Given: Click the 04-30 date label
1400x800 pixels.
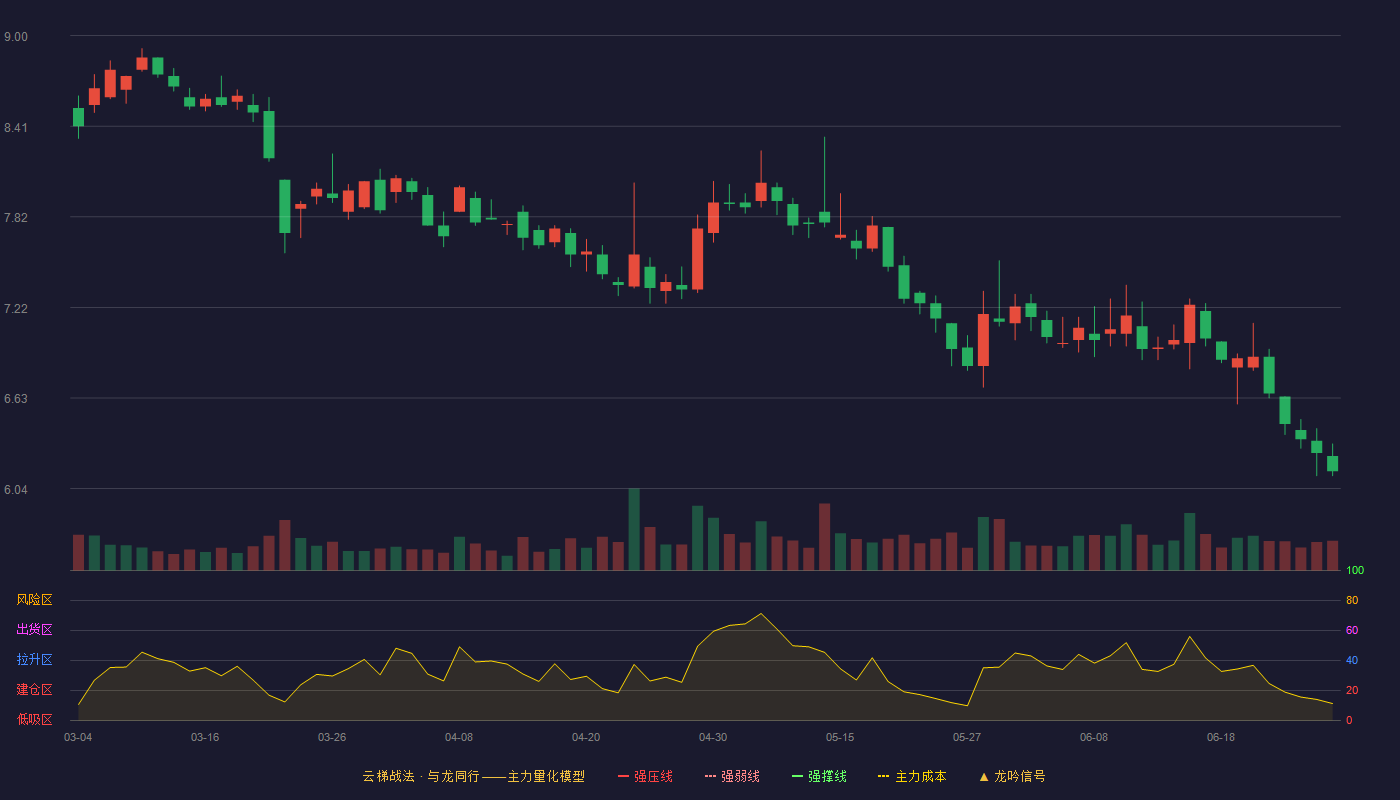Looking at the screenshot, I should 713,737.
